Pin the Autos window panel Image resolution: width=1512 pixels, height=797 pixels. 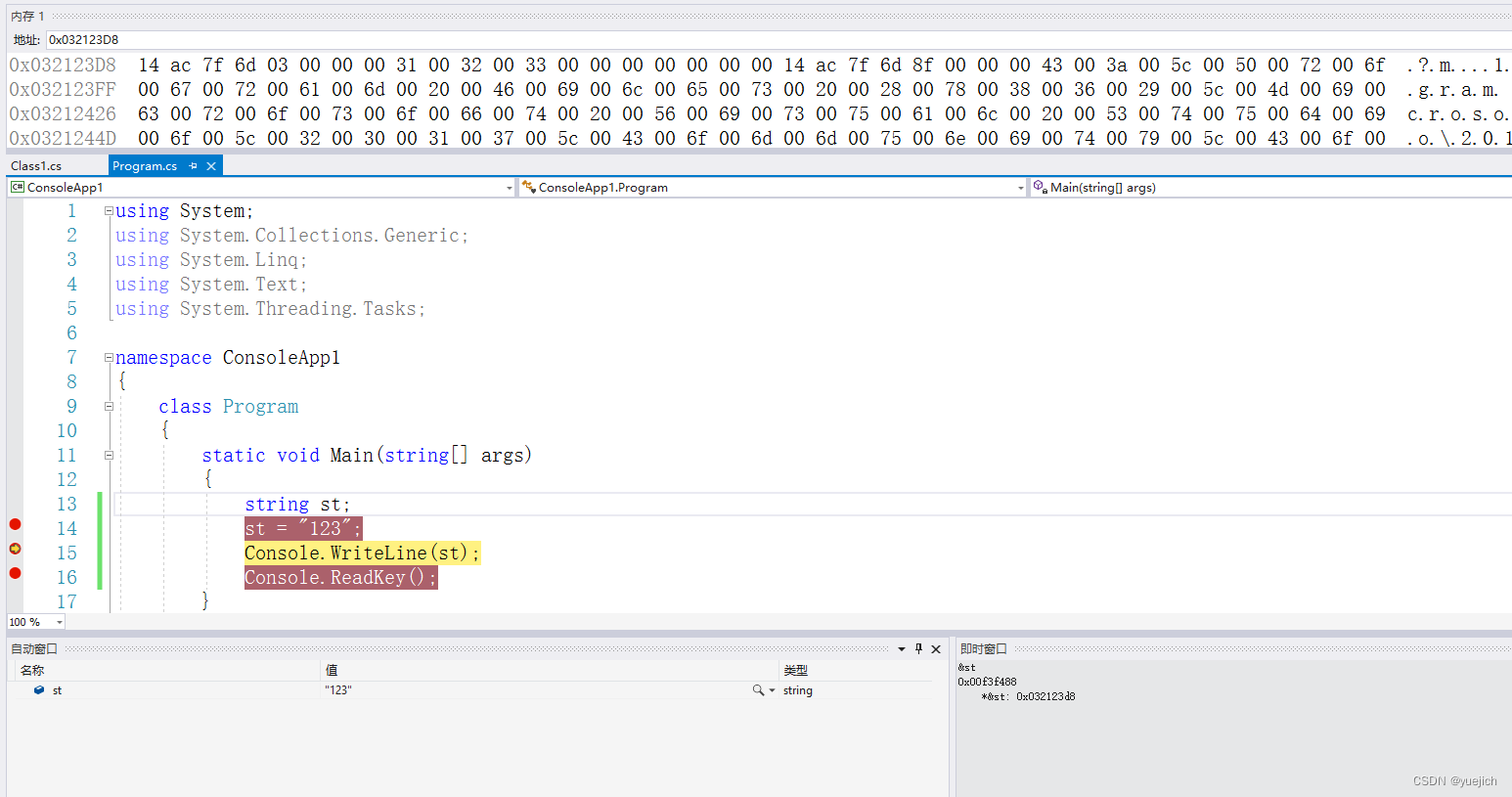(918, 648)
